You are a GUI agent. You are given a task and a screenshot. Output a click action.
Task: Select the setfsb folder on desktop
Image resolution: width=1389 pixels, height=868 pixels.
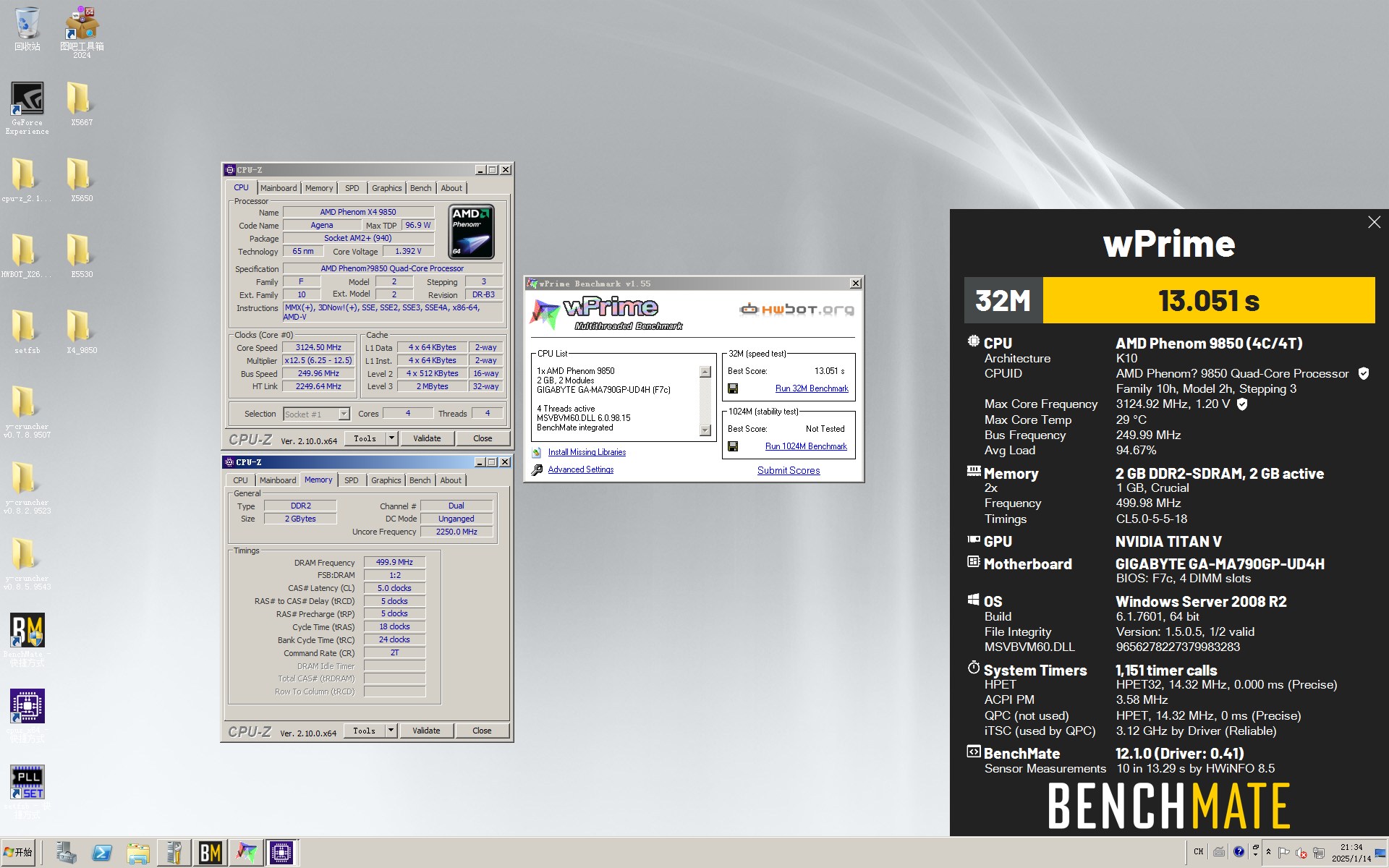27,331
